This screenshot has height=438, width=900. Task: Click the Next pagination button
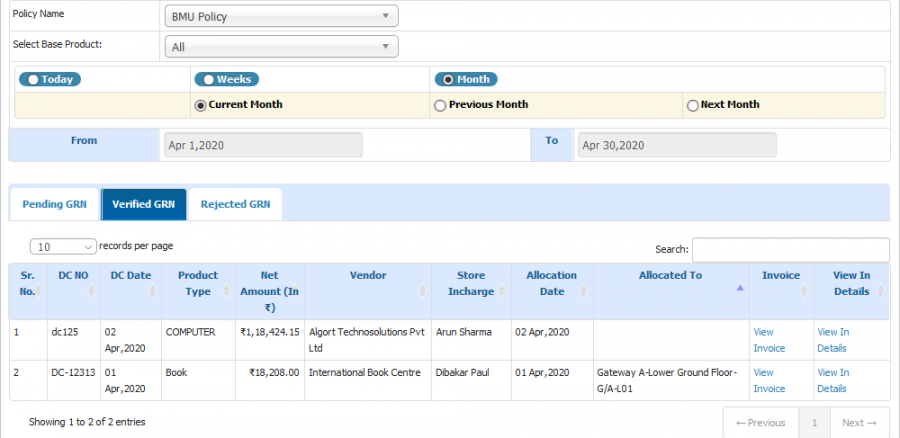859,423
